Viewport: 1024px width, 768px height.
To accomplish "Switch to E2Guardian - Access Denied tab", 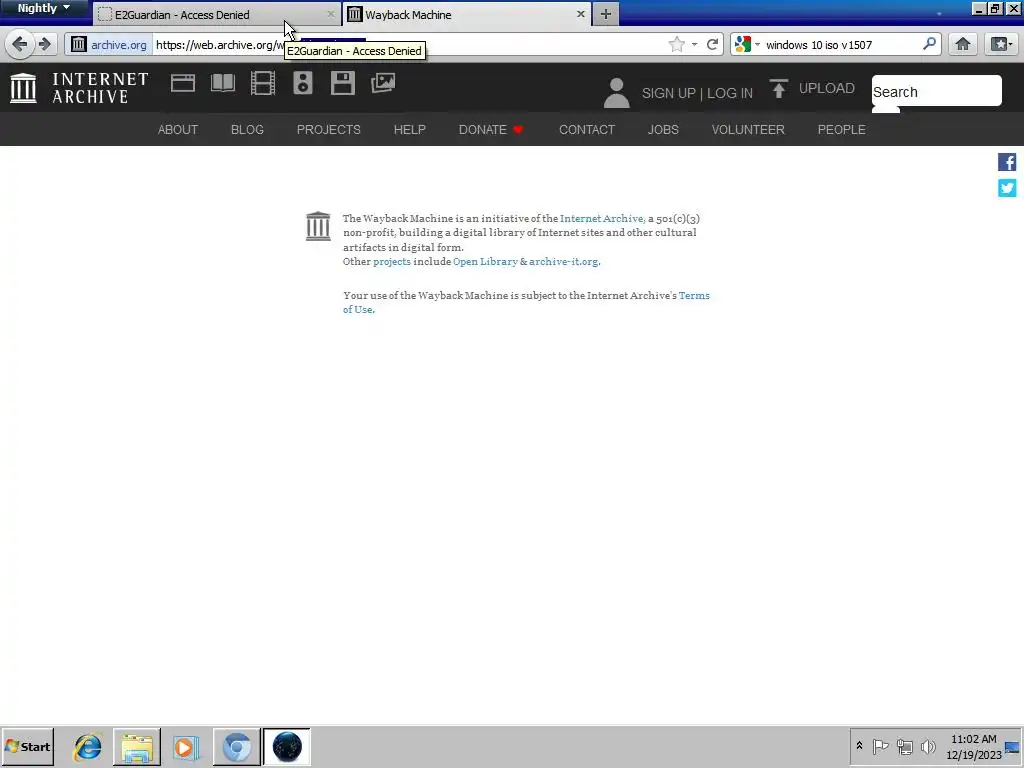I will click(216, 14).
